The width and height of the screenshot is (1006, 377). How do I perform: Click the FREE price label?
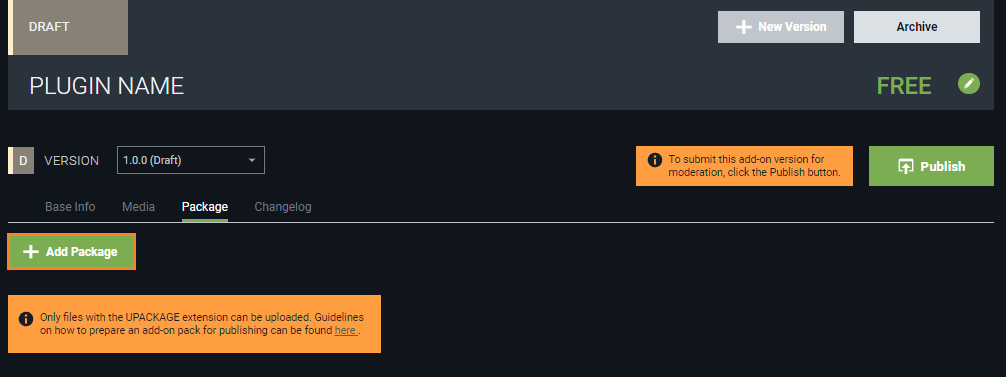904,86
